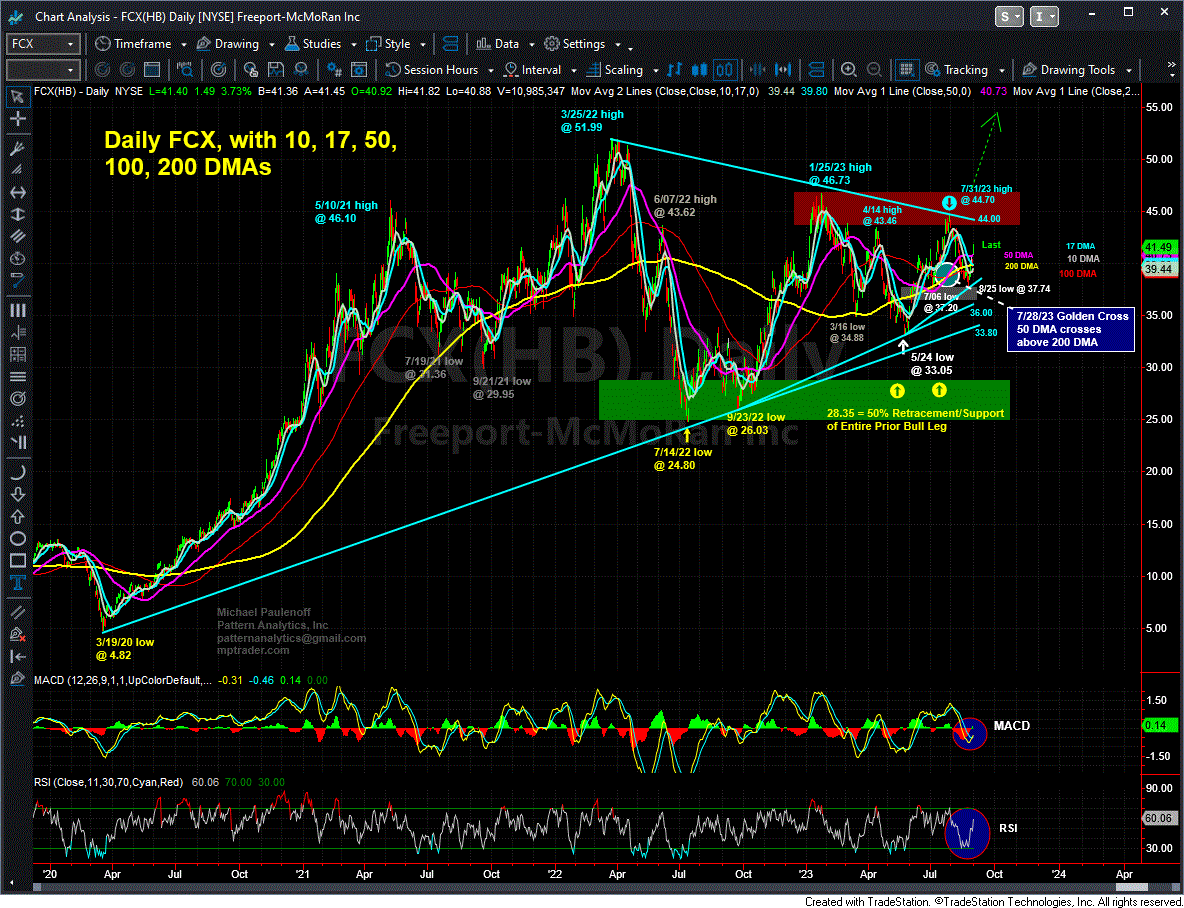Image resolution: width=1184 pixels, height=908 pixels.
Task: Select the horizontal double-arrow measurement tool
Action: pos(18,193)
